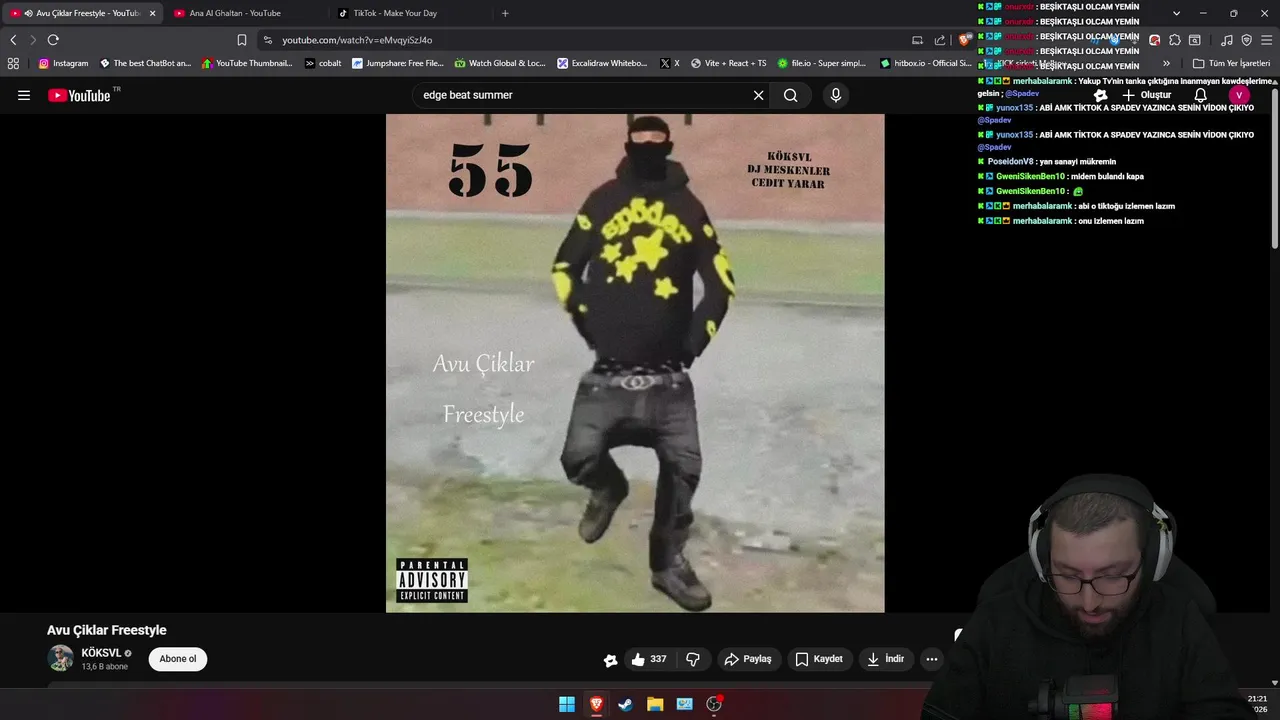The width and height of the screenshot is (1280, 720).
Task: Open the file.io Super simple bookmark
Action: click(x=822, y=63)
